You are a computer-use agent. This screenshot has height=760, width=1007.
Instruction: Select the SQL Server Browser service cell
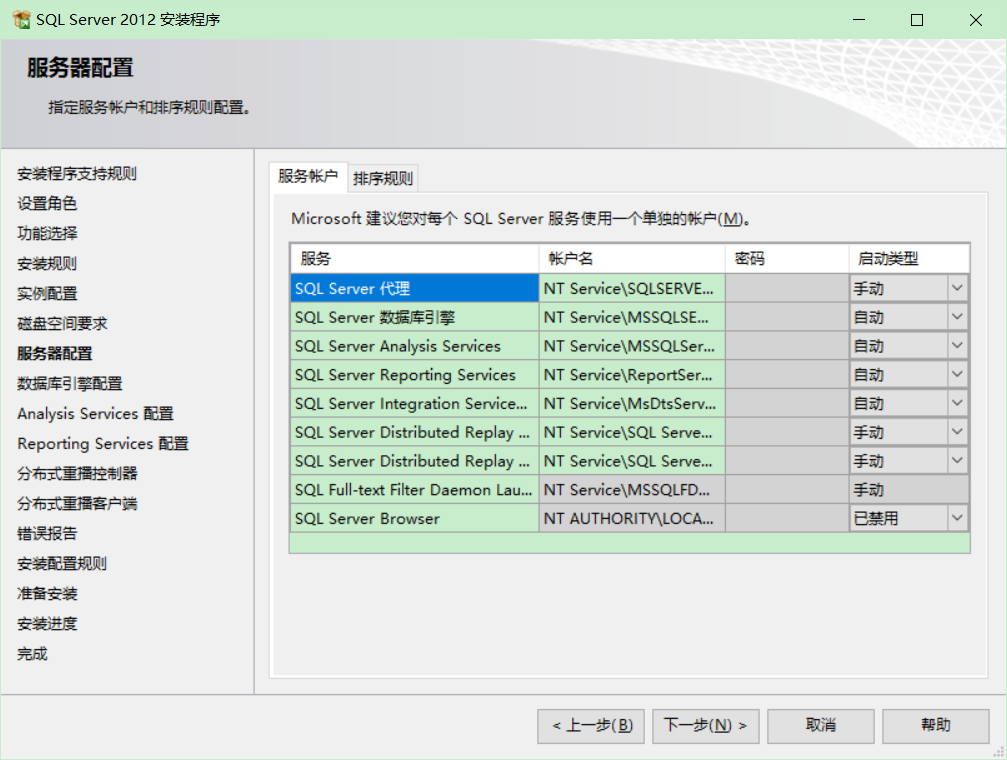414,519
